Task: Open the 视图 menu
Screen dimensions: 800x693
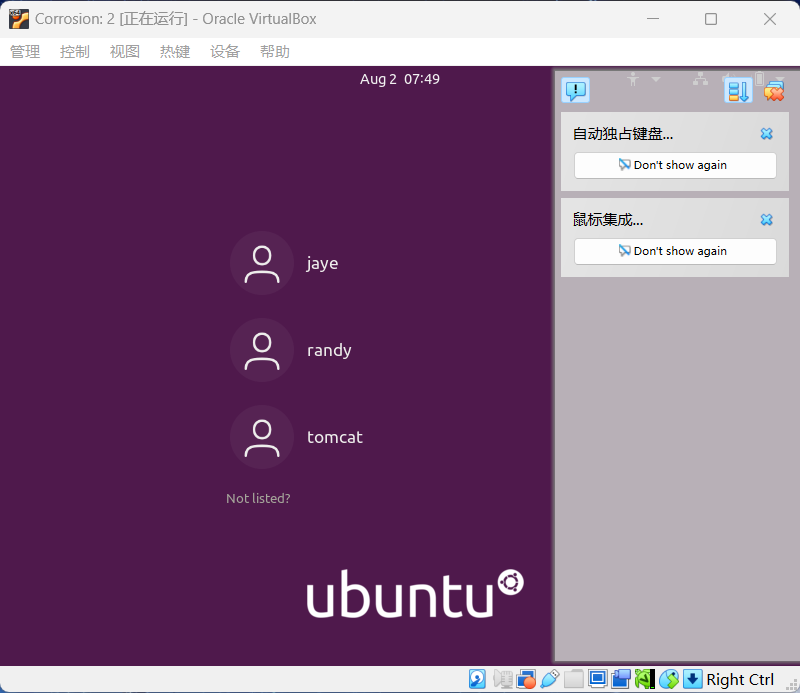Action: click(x=124, y=52)
